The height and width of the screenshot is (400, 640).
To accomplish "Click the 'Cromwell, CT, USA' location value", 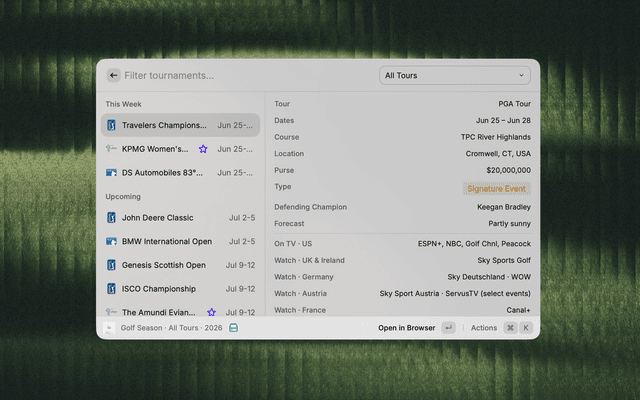I will click(x=498, y=153).
